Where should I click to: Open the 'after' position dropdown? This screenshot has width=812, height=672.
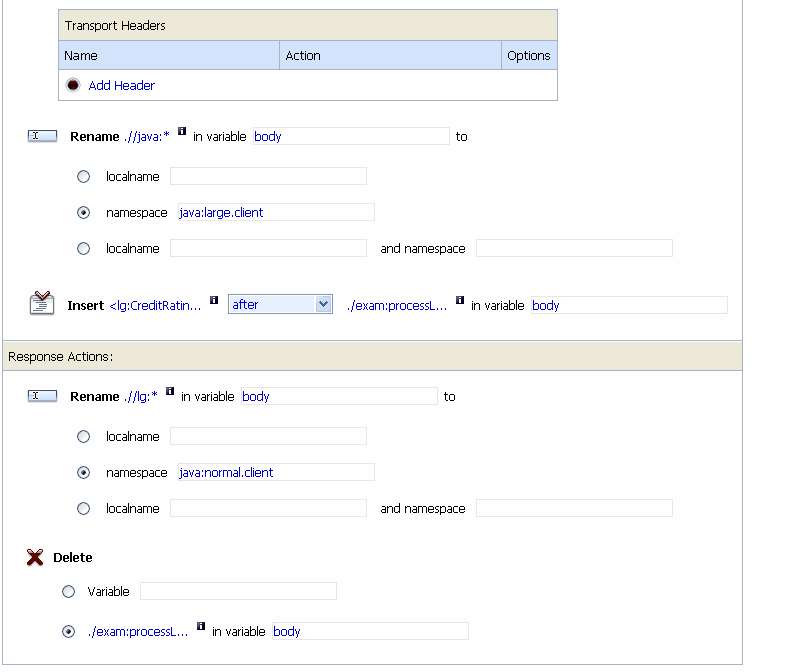280,304
